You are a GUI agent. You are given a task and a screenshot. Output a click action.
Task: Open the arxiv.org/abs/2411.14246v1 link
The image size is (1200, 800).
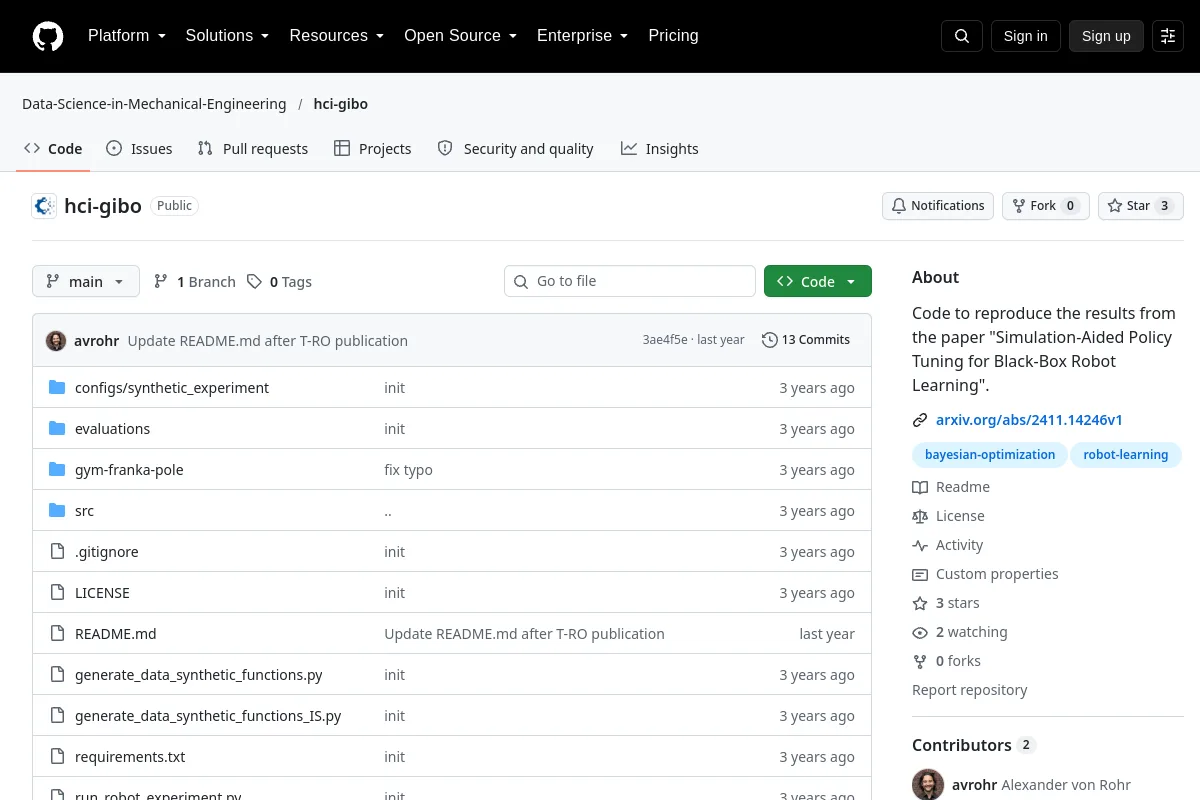tap(1029, 420)
